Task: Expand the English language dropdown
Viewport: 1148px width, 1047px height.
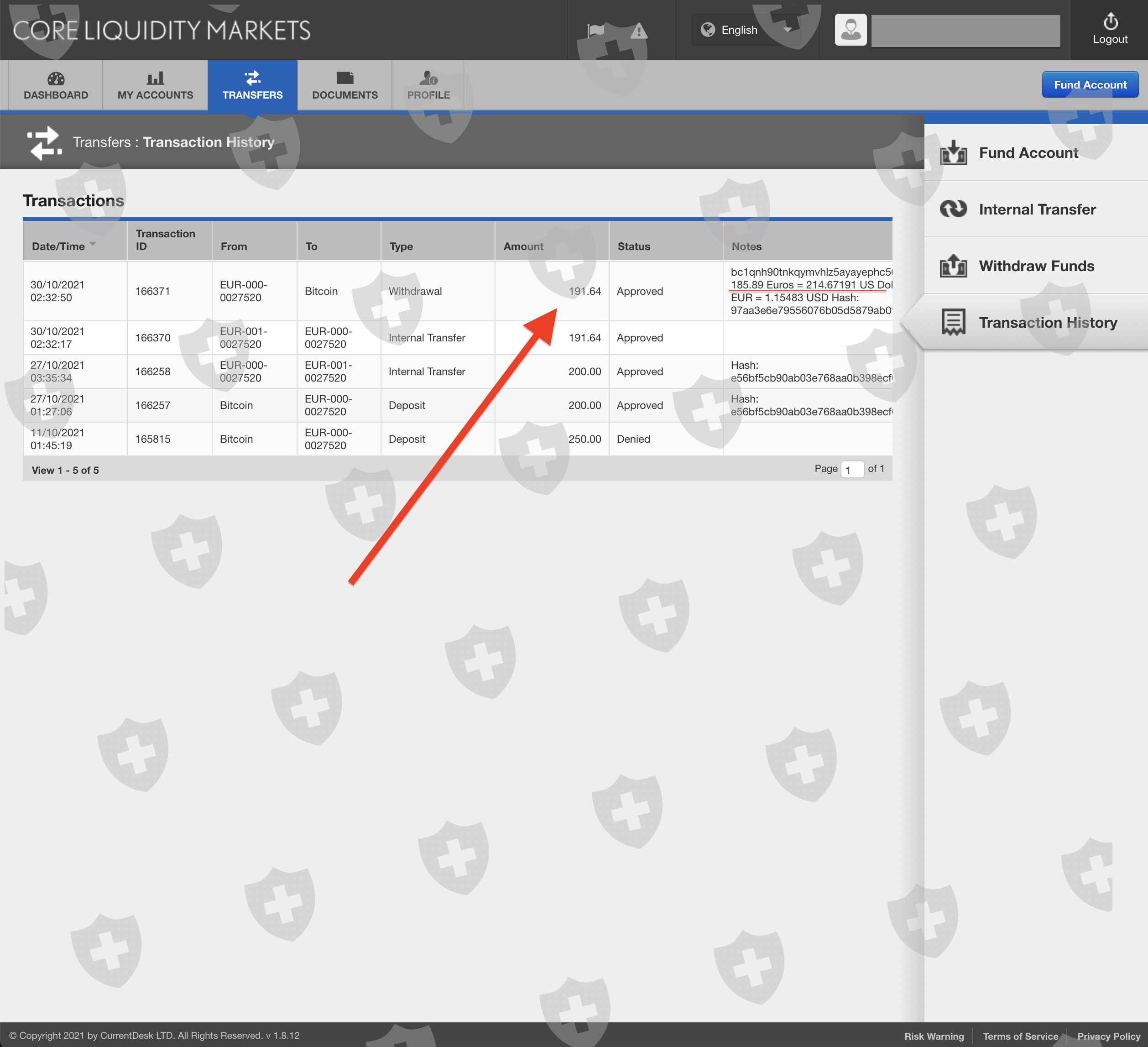Action: coord(746,30)
